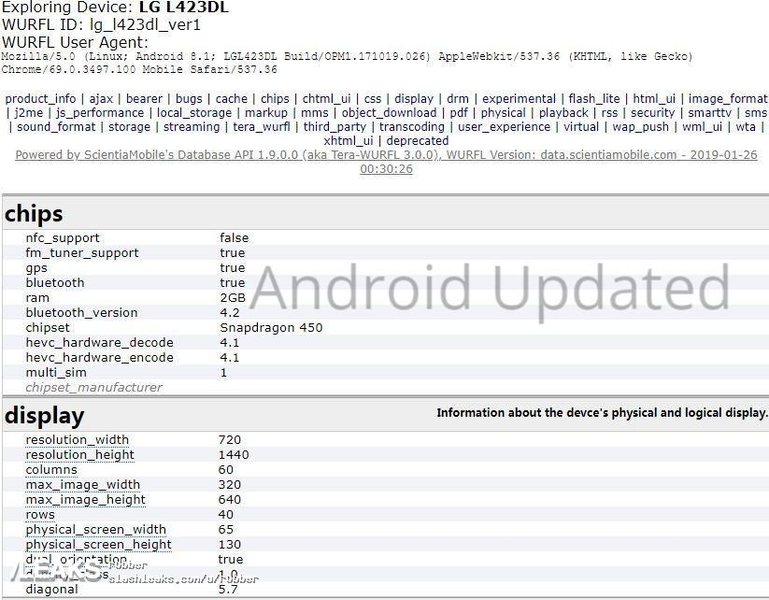
Task: Click the multi_sim row label
Action: (56, 373)
